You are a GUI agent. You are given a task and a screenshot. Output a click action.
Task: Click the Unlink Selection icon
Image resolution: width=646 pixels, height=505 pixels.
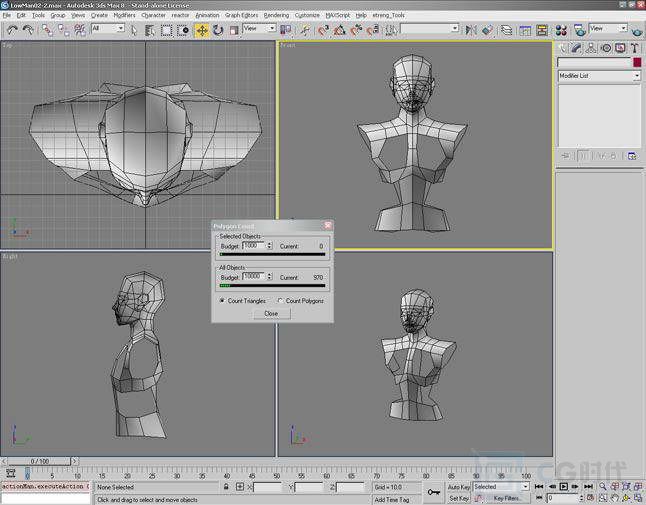pos(63,30)
